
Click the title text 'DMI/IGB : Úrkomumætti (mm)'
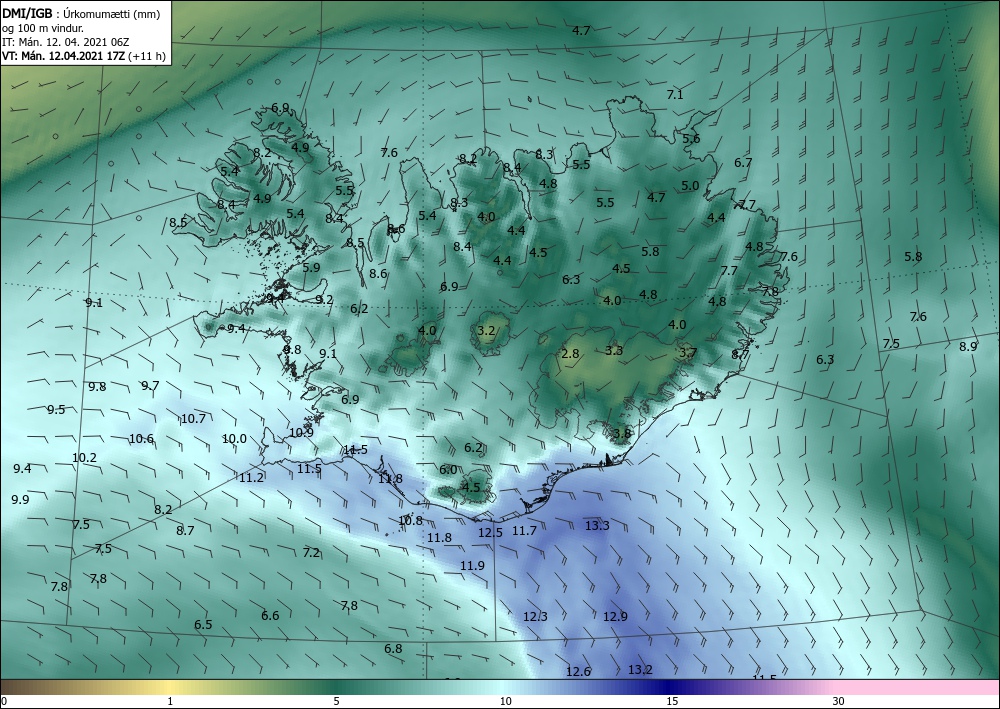(x=81, y=13)
